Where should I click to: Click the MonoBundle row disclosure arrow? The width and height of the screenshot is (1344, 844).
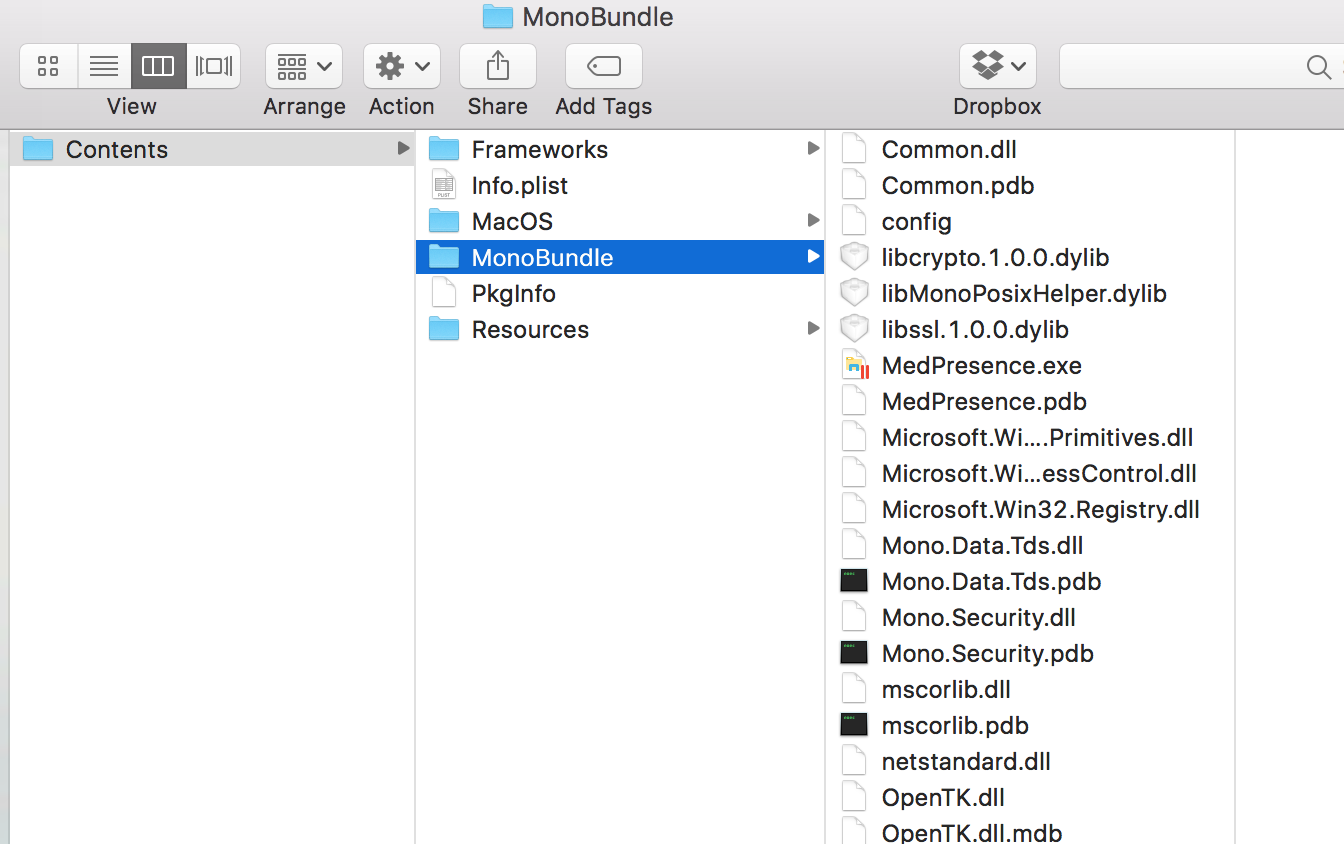click(813, 256)
